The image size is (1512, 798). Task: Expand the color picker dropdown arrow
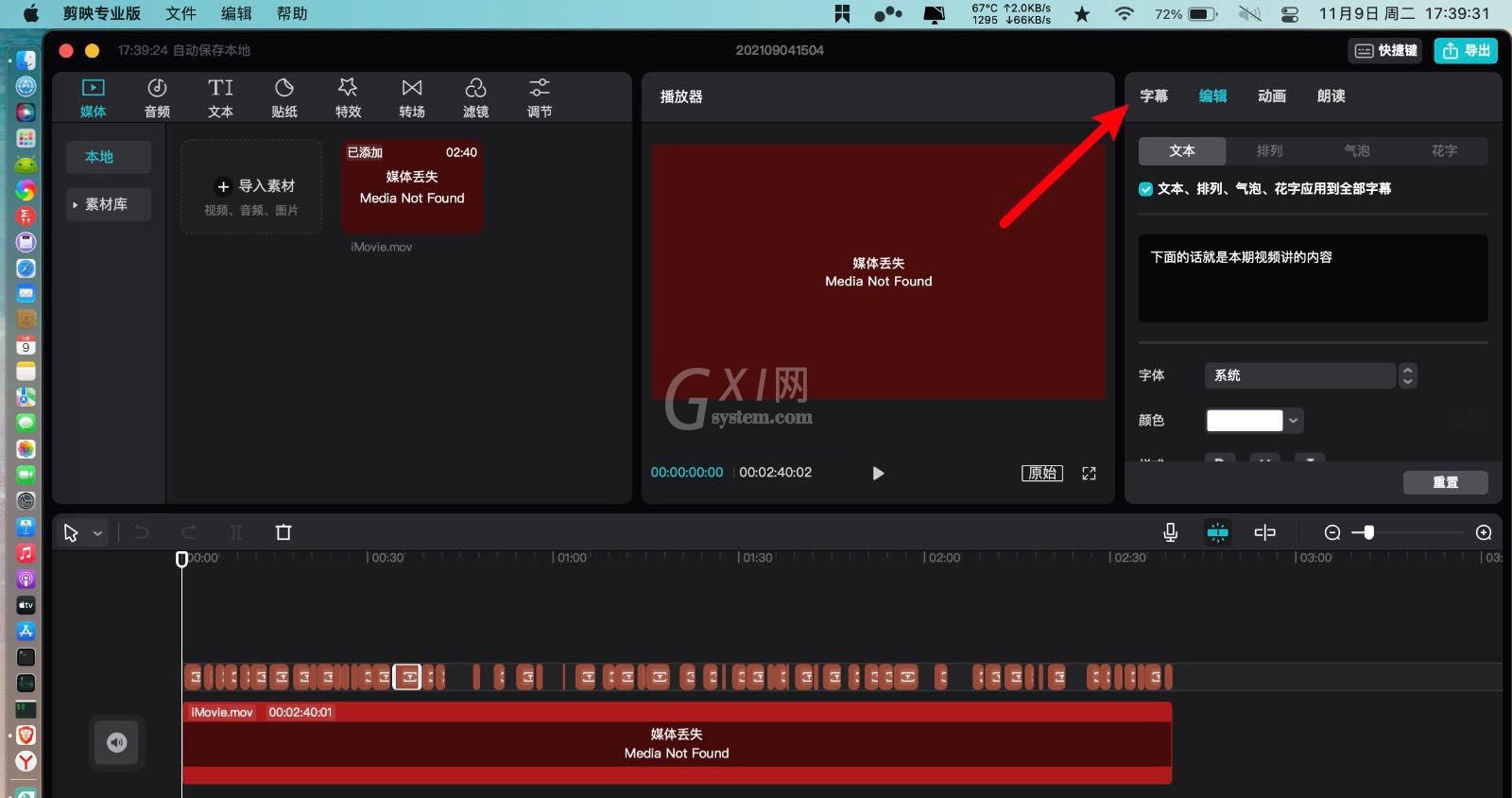pyautogui.click(x=1294, y=420)
